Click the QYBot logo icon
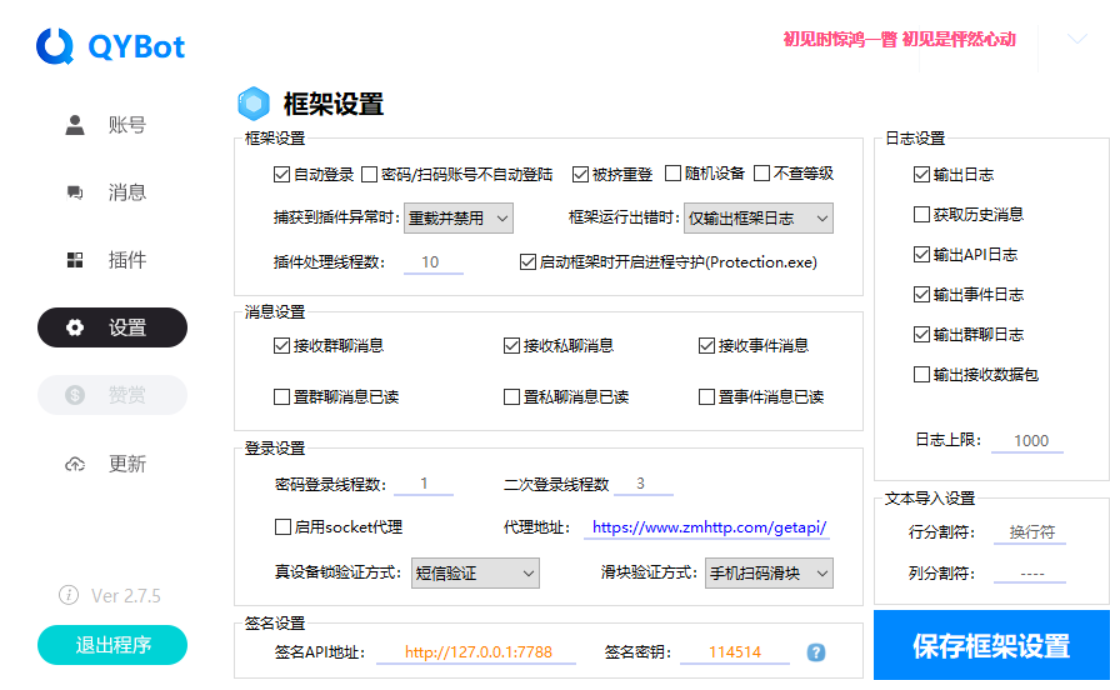The width and height of the screenshot is (1120, 690). (55, 45)
